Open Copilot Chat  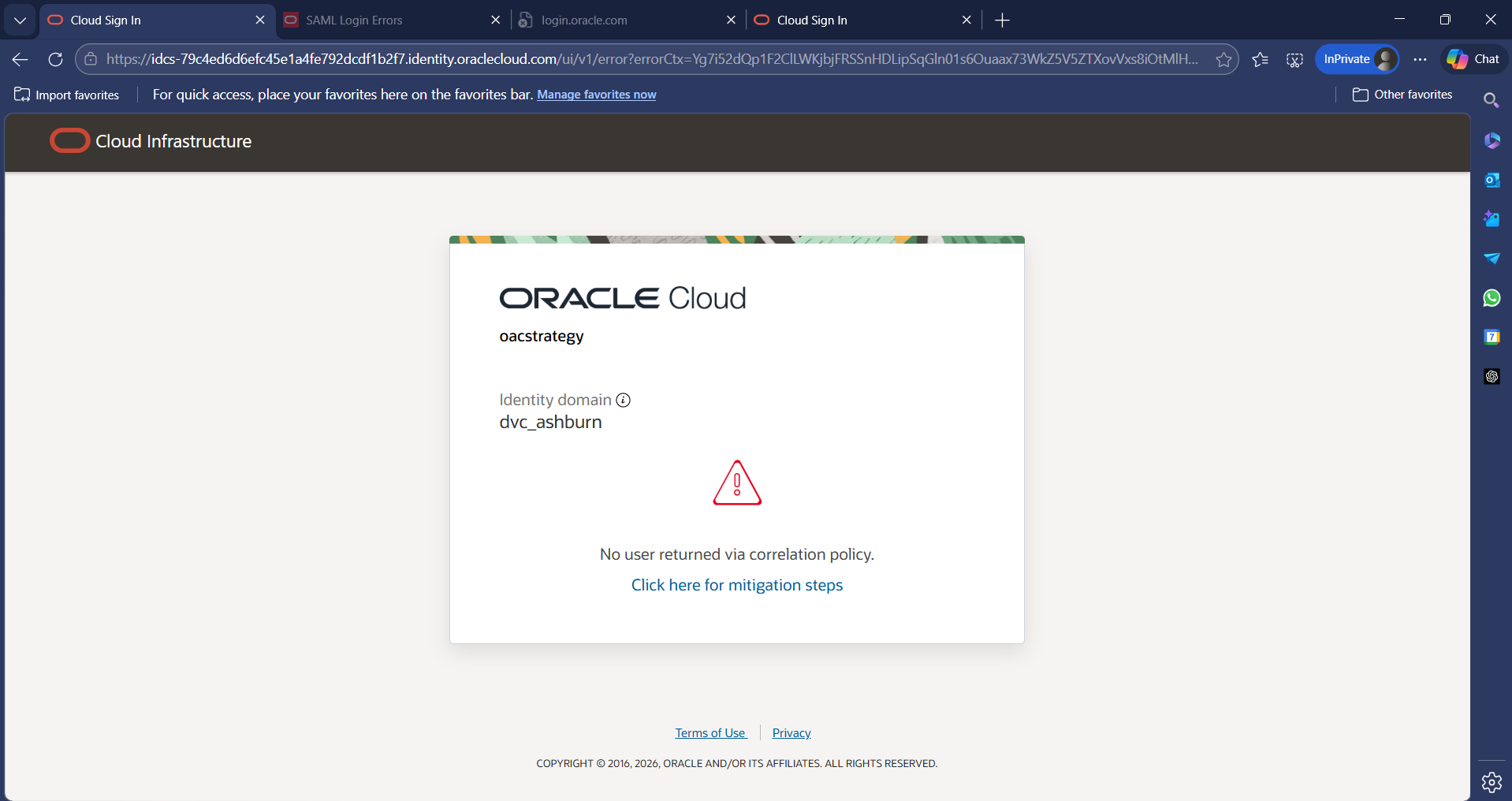click(x=1473, y=59)
